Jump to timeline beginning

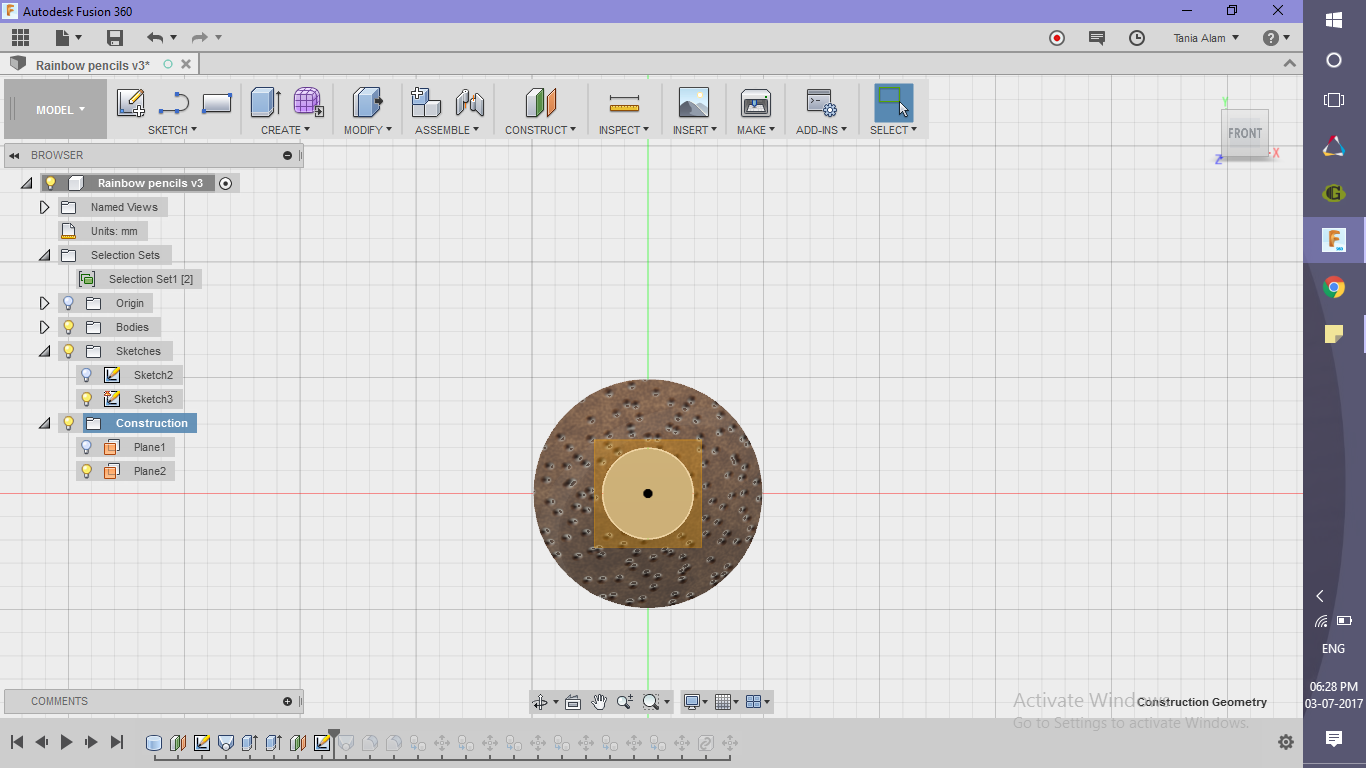click(x=17, y=742)
